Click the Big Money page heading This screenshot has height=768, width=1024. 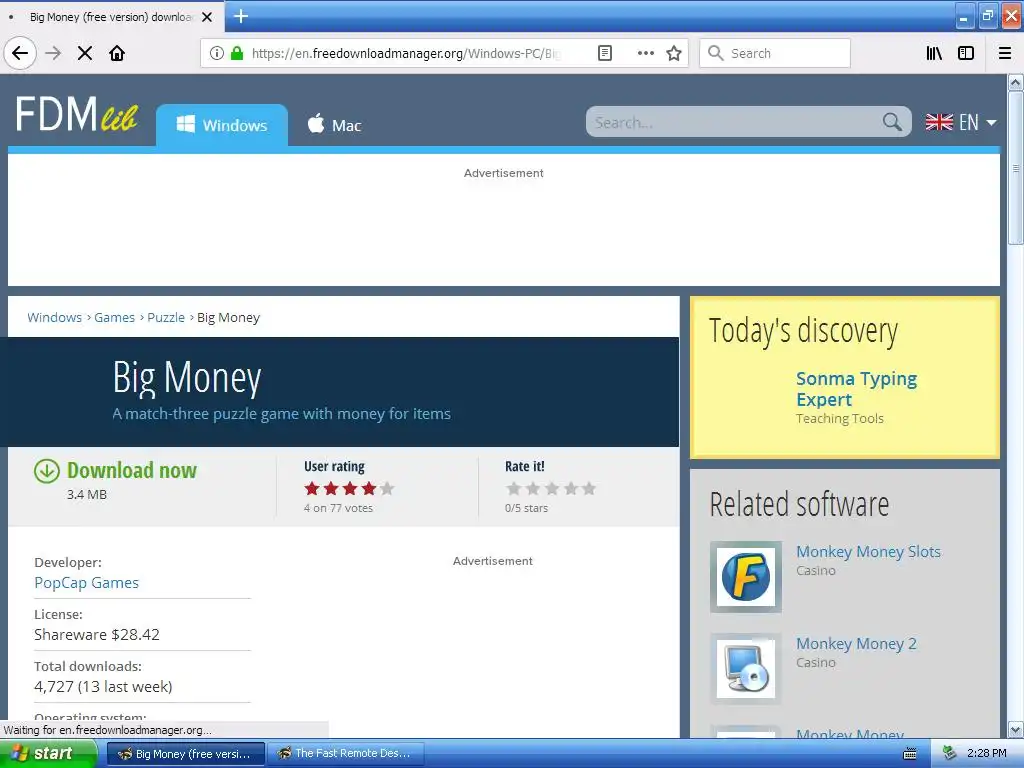click(187, 378)
